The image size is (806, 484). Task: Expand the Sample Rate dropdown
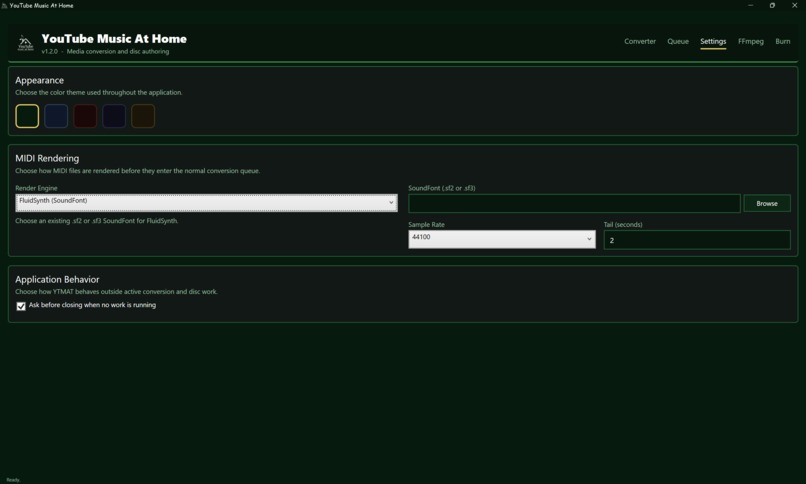tap(502, 239)
